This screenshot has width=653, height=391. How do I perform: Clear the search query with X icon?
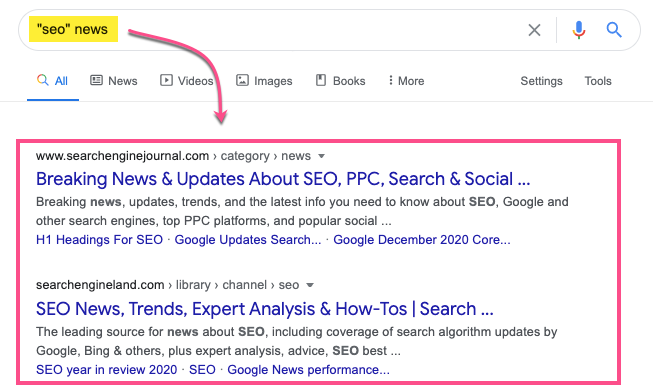tap(534, 30)
